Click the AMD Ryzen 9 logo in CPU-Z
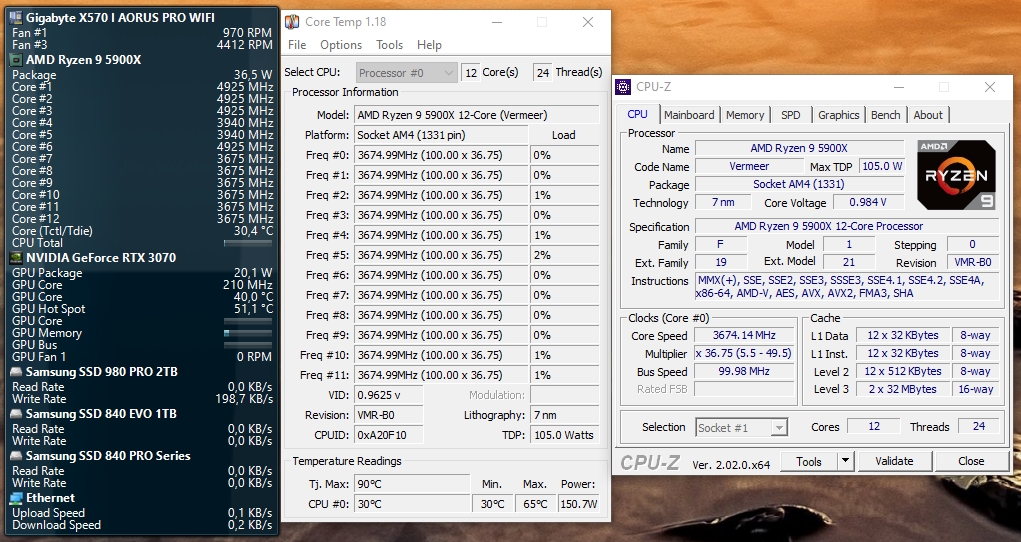The height and width of the screenshot is (542, 1021). pyautogui.click(x=957, y=174)
